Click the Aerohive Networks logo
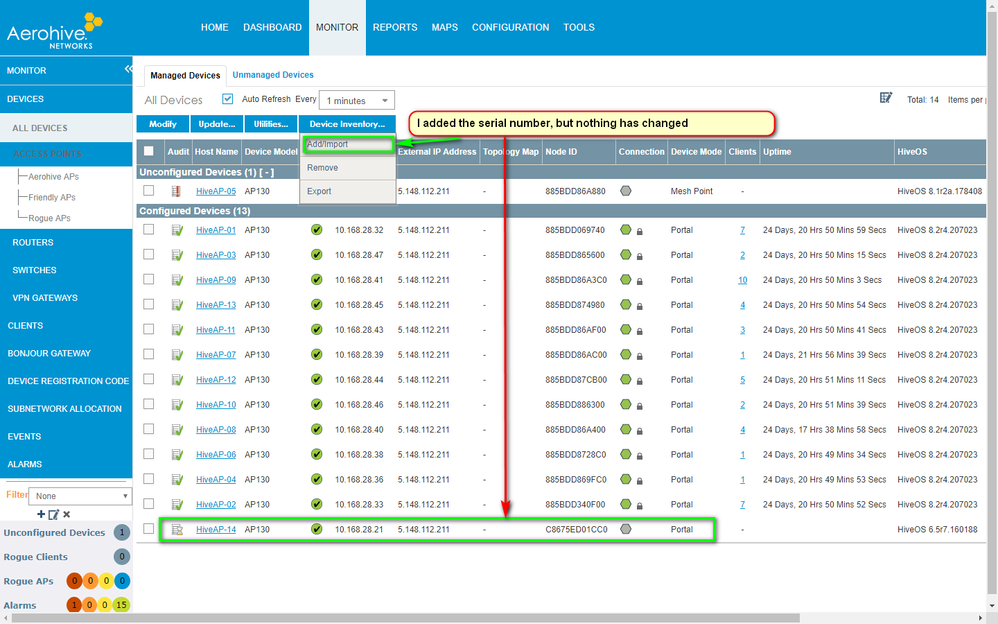This screenshot has width=998, height=624. [55, 31]
